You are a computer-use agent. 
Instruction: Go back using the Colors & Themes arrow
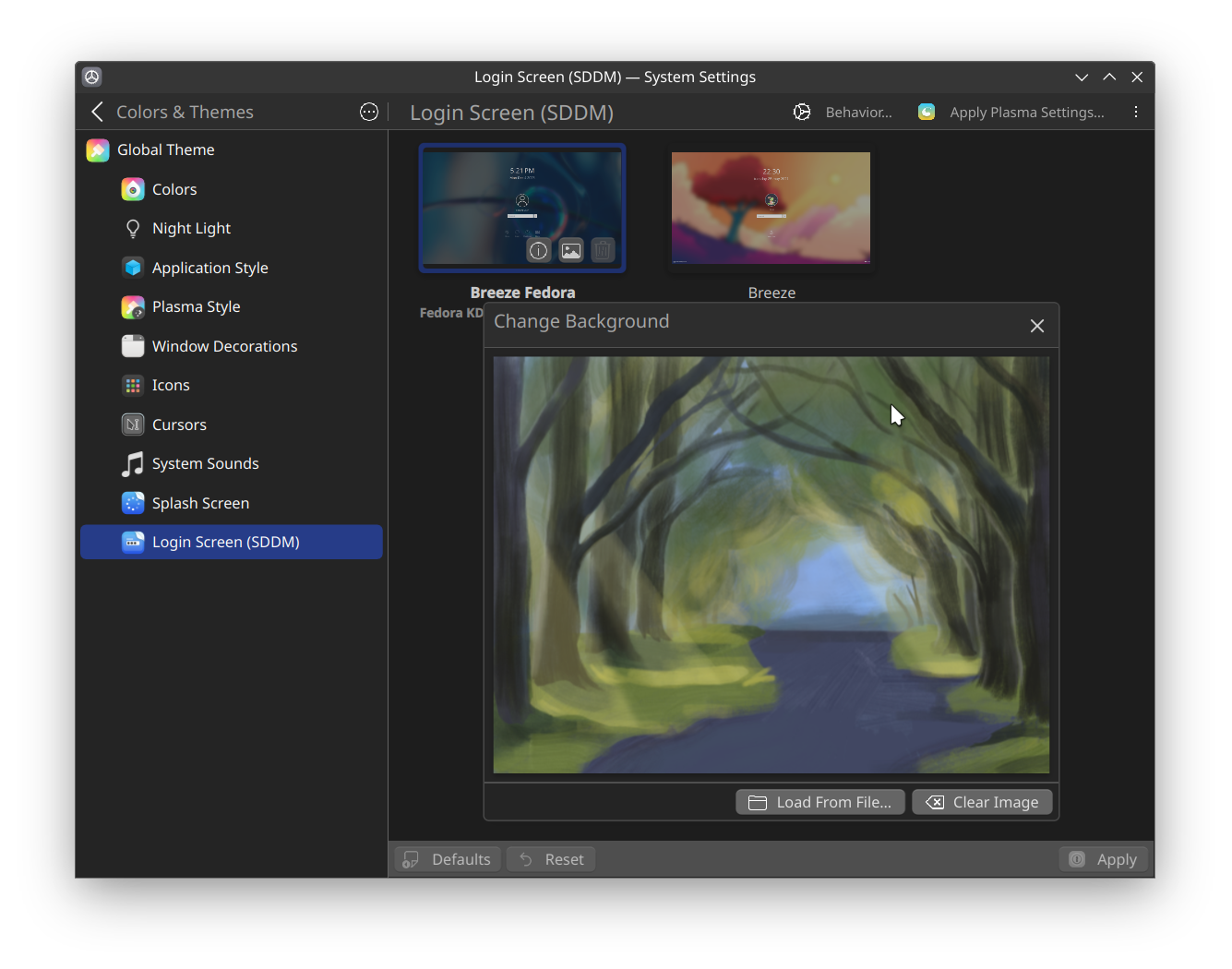[98, 112]
